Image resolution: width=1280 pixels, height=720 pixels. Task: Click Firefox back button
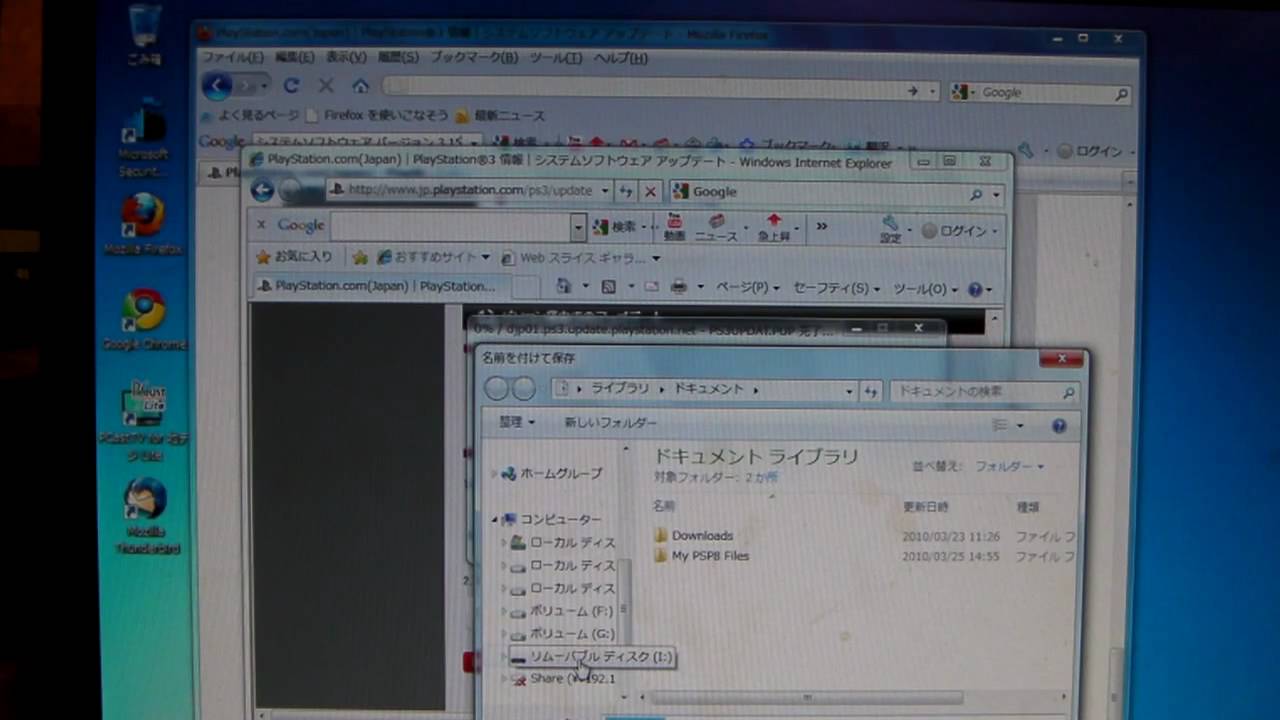click(x=217, y=86)
